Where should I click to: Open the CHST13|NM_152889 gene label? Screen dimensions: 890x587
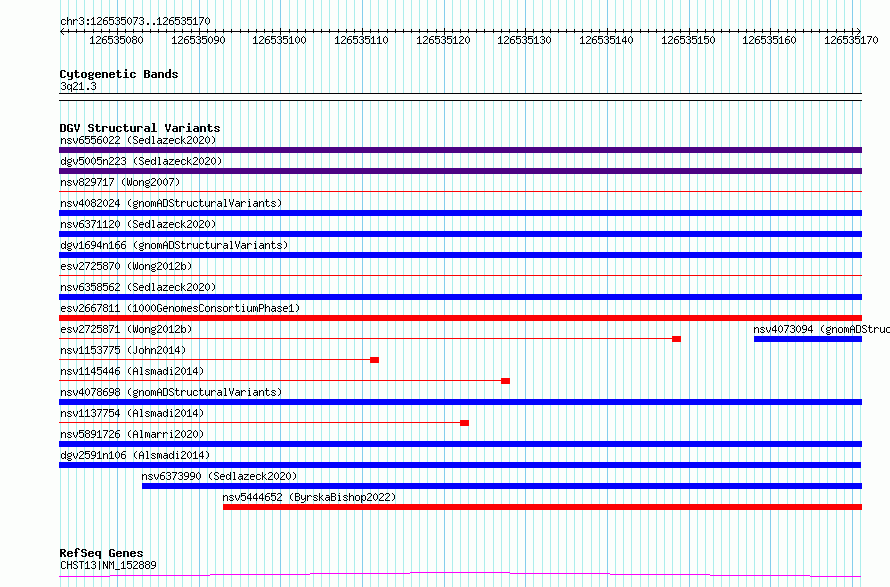[108, 565]
